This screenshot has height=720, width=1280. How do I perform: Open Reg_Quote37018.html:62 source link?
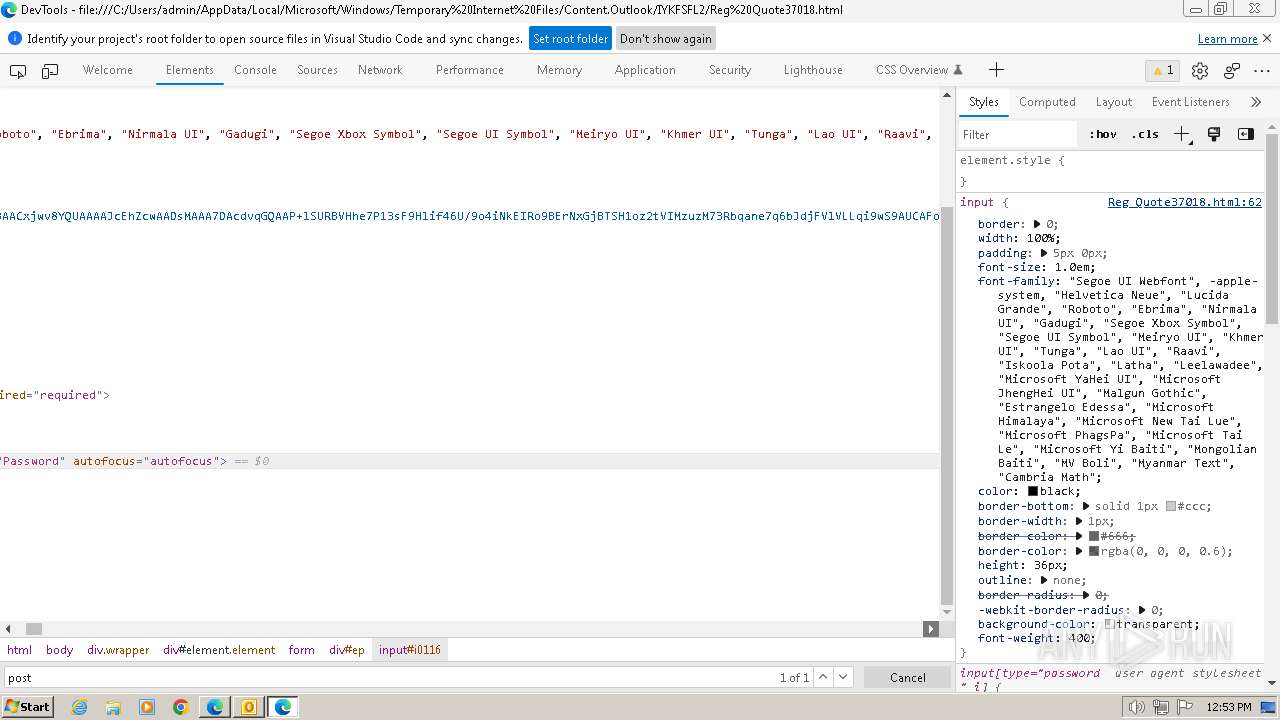tap(1184, 202)
